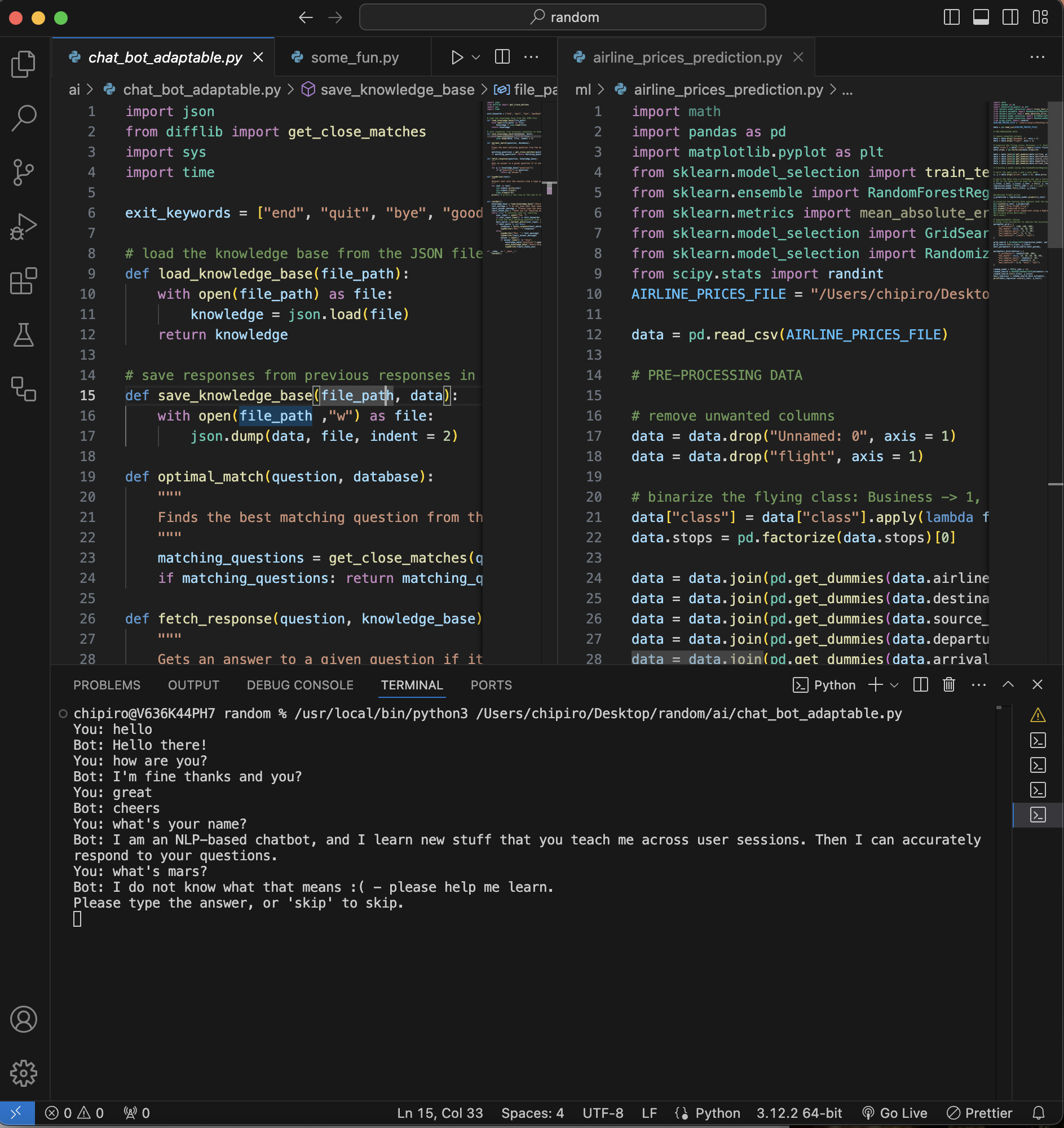Viewport: 1064px width, 1128px height.
Task: Maximize the panel with up chevron
Action: coord(1008,684)
